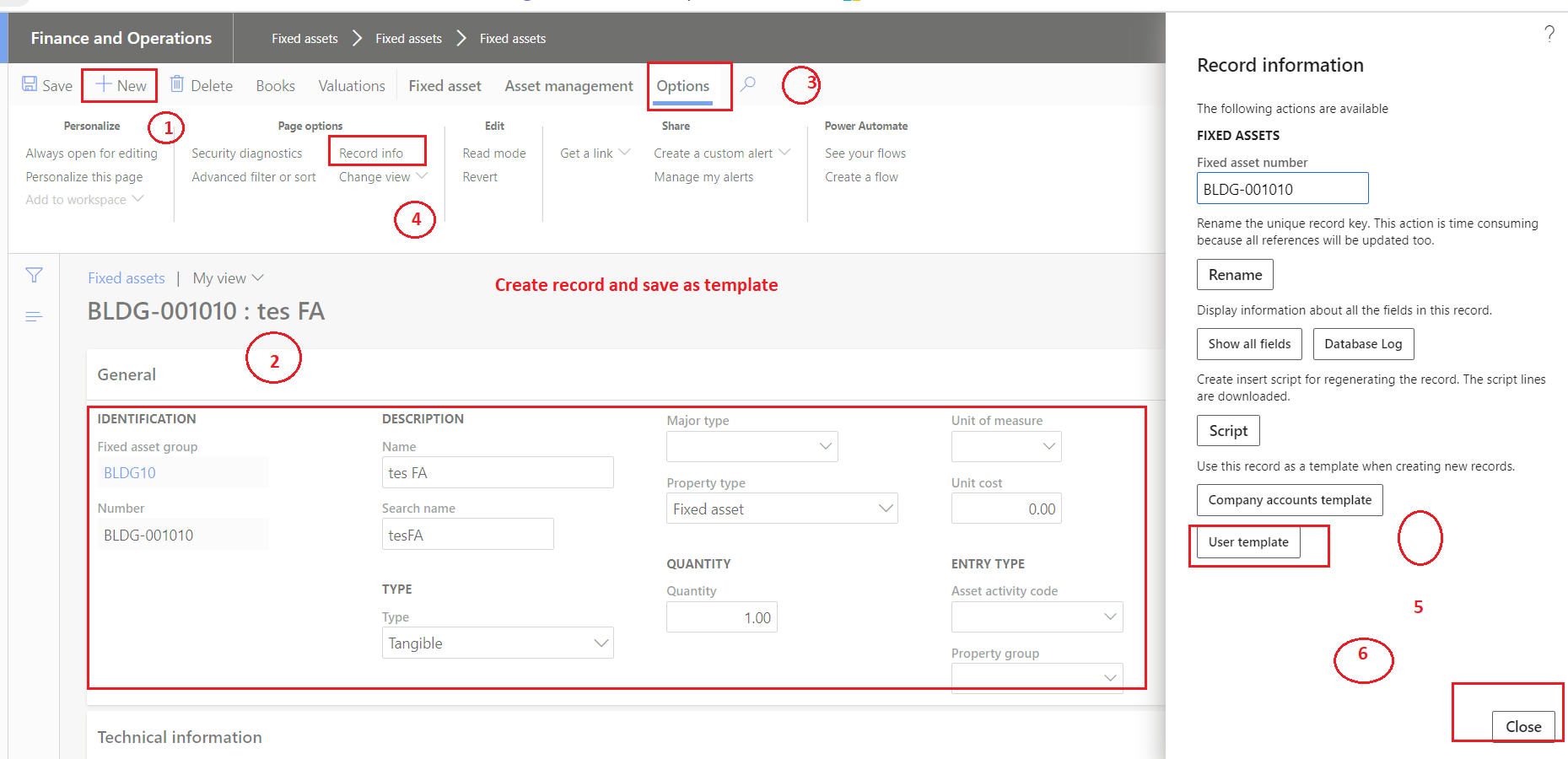The image size is (1568, 759).
Task: Expand the My view chevron
Action: click(x=258, y=277)
